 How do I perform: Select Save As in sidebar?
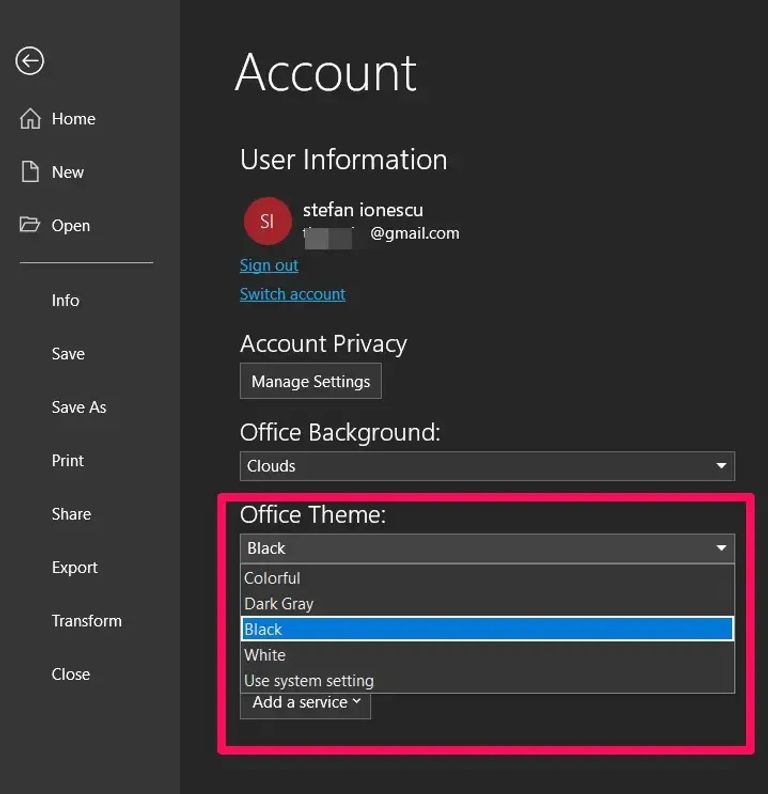79,407
